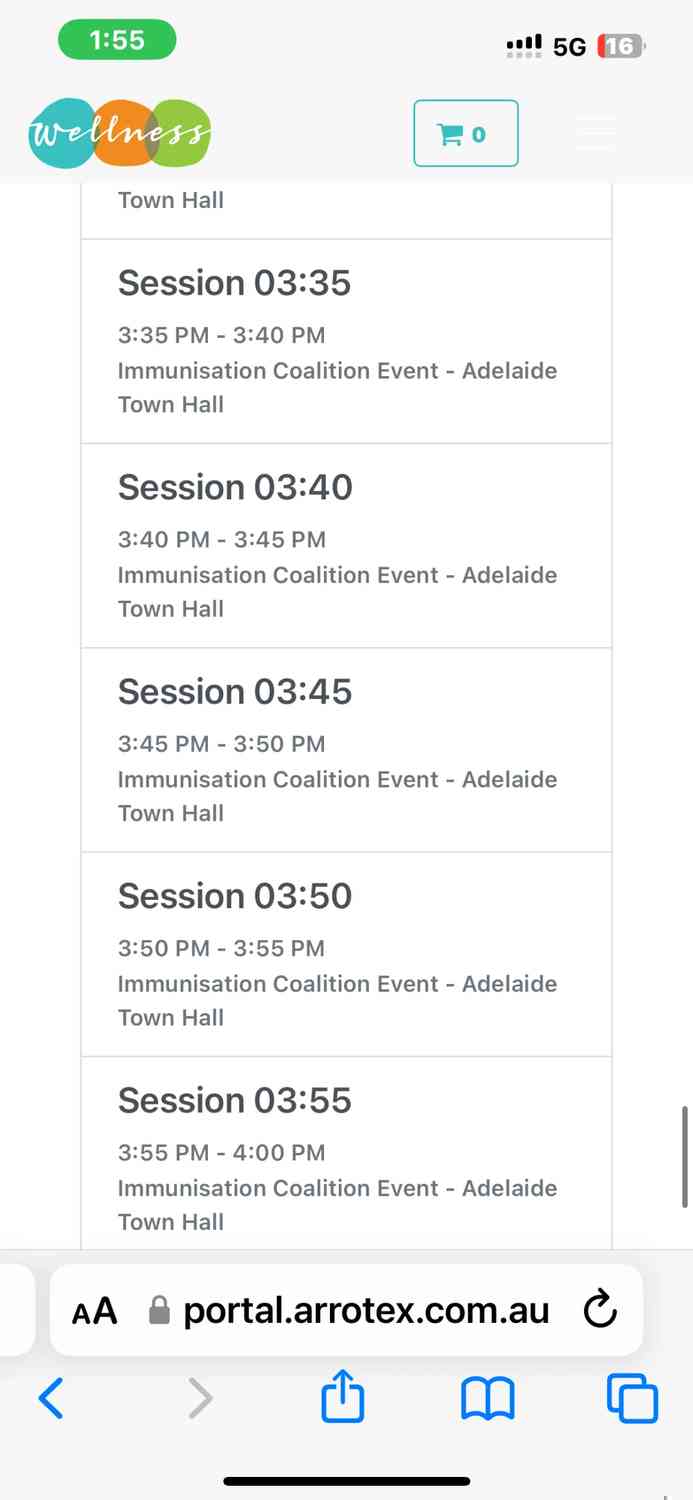This screenshot has width=693, height=1500.
Task: Tap the page scrollbar indicator
Action: 685,1157
